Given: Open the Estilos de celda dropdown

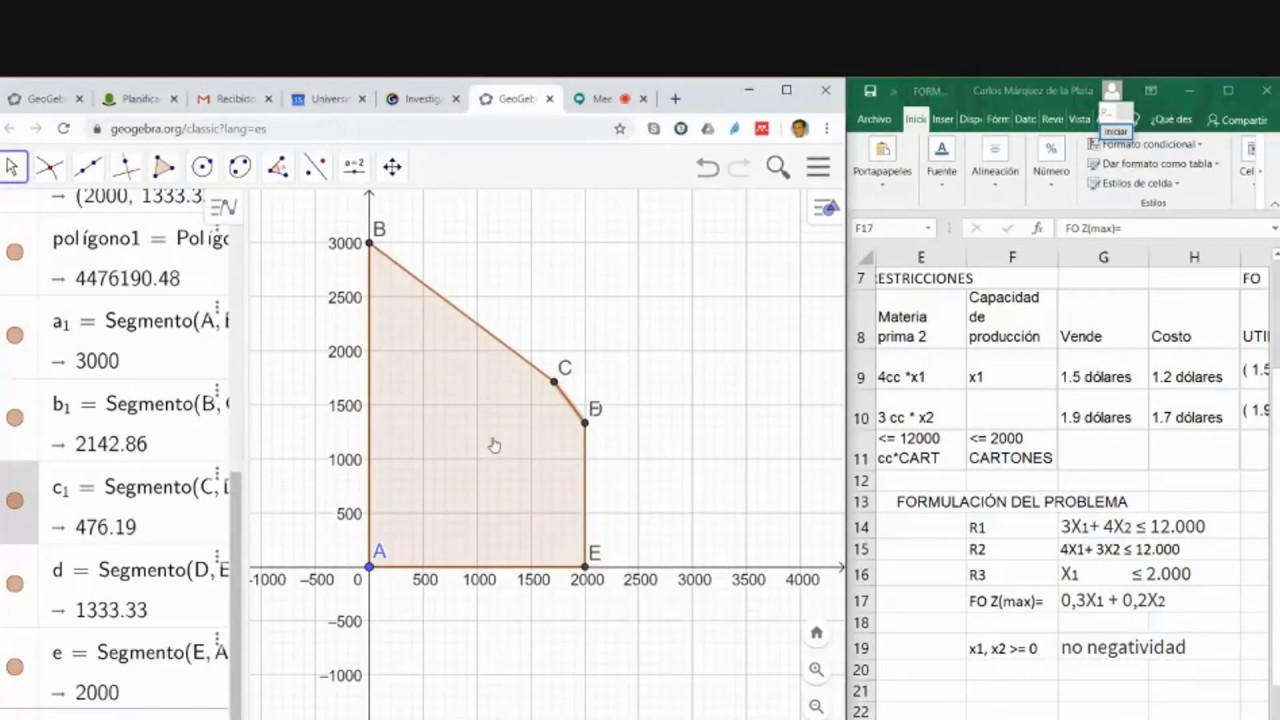Looking at the screenshot, I should pyautogui.click(x=1134, y=183).
